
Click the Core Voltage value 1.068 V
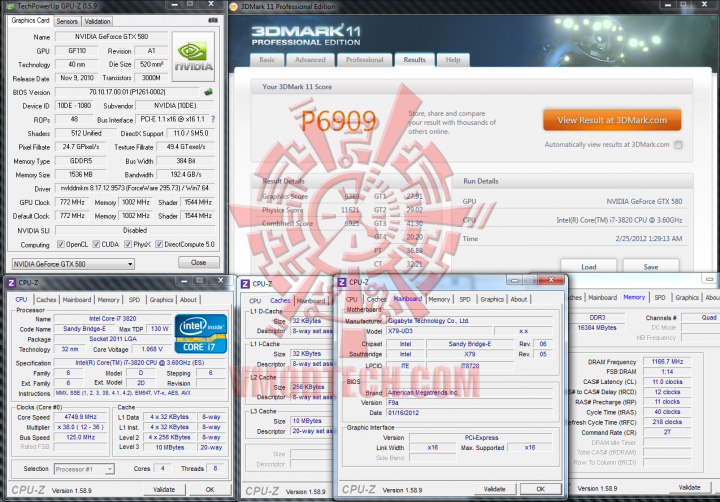pos(152,349)
